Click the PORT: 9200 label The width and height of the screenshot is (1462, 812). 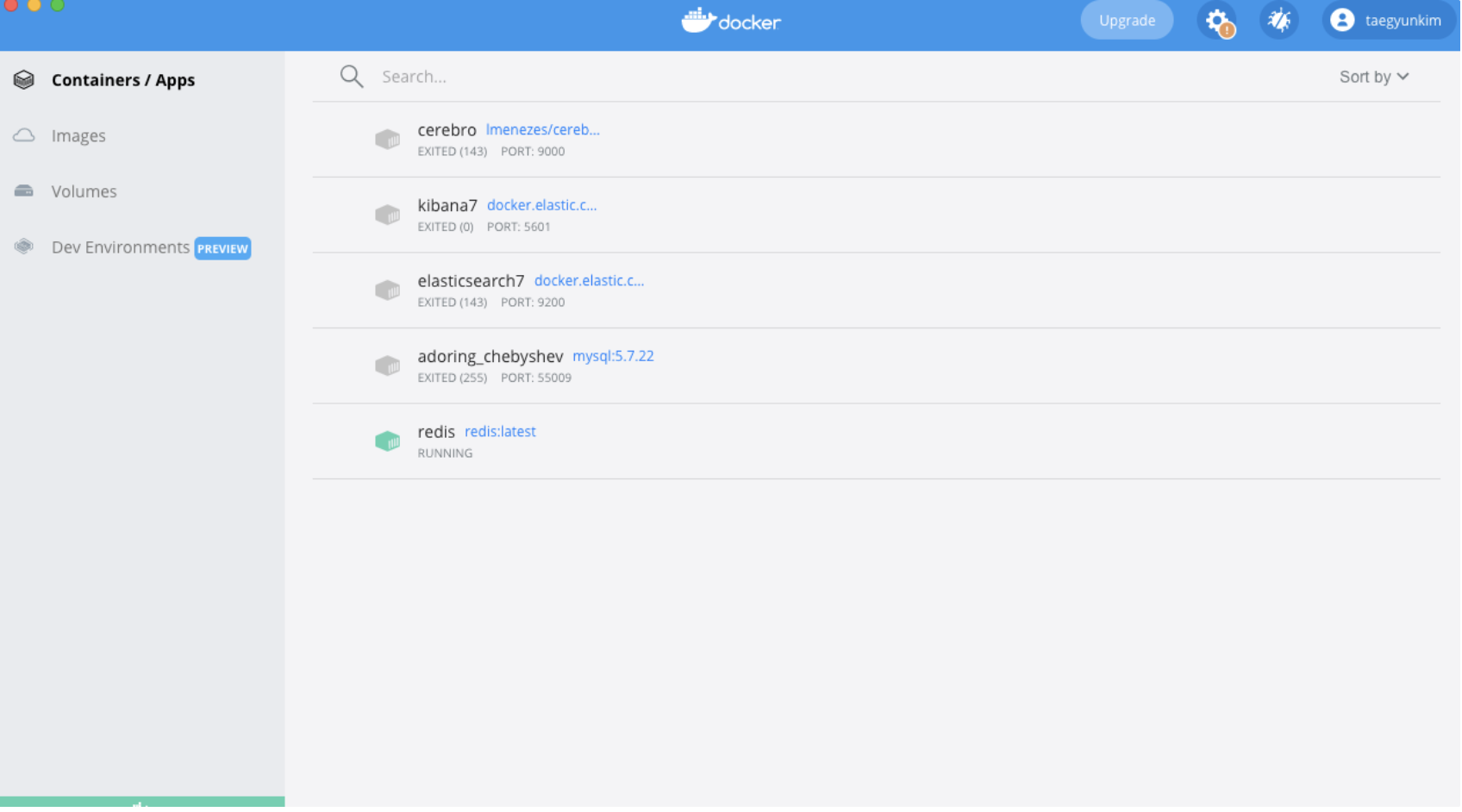tap(534, 303)
